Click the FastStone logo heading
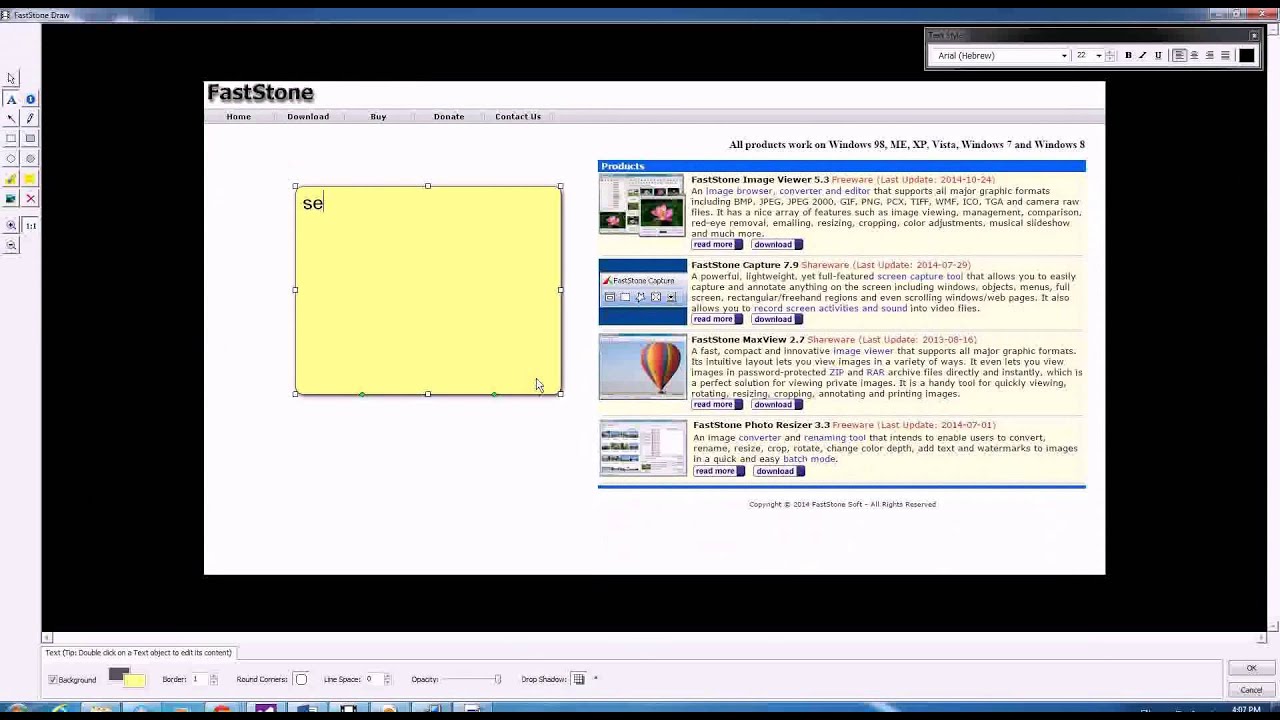 point(260,93)
